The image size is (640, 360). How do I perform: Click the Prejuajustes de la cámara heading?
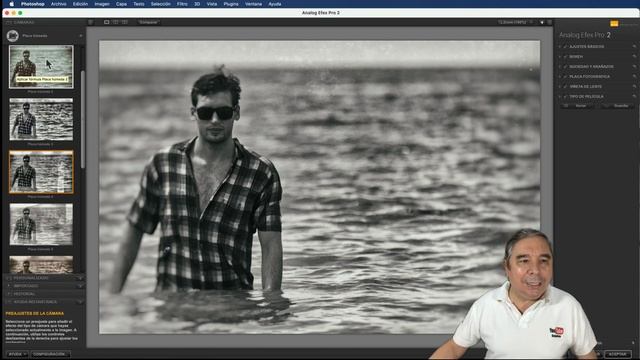coord(35,313)
